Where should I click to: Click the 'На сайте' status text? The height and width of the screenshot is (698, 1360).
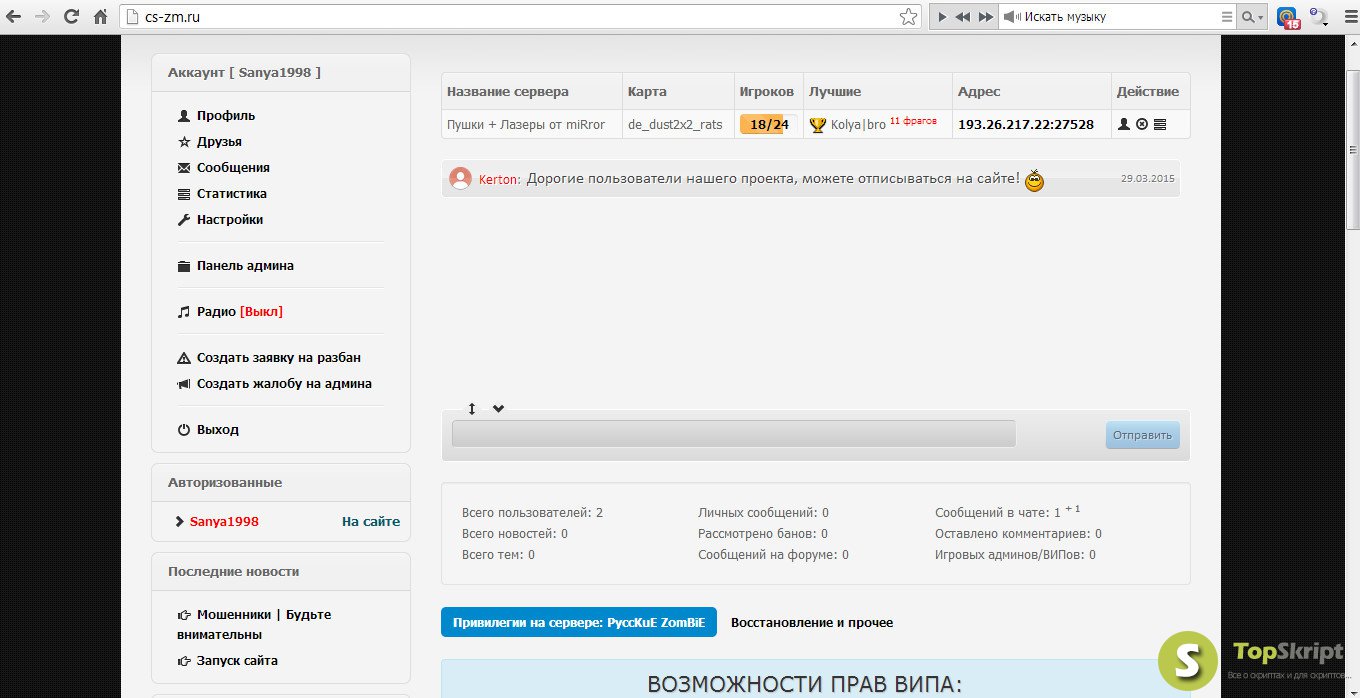click(x=371, y=522)
